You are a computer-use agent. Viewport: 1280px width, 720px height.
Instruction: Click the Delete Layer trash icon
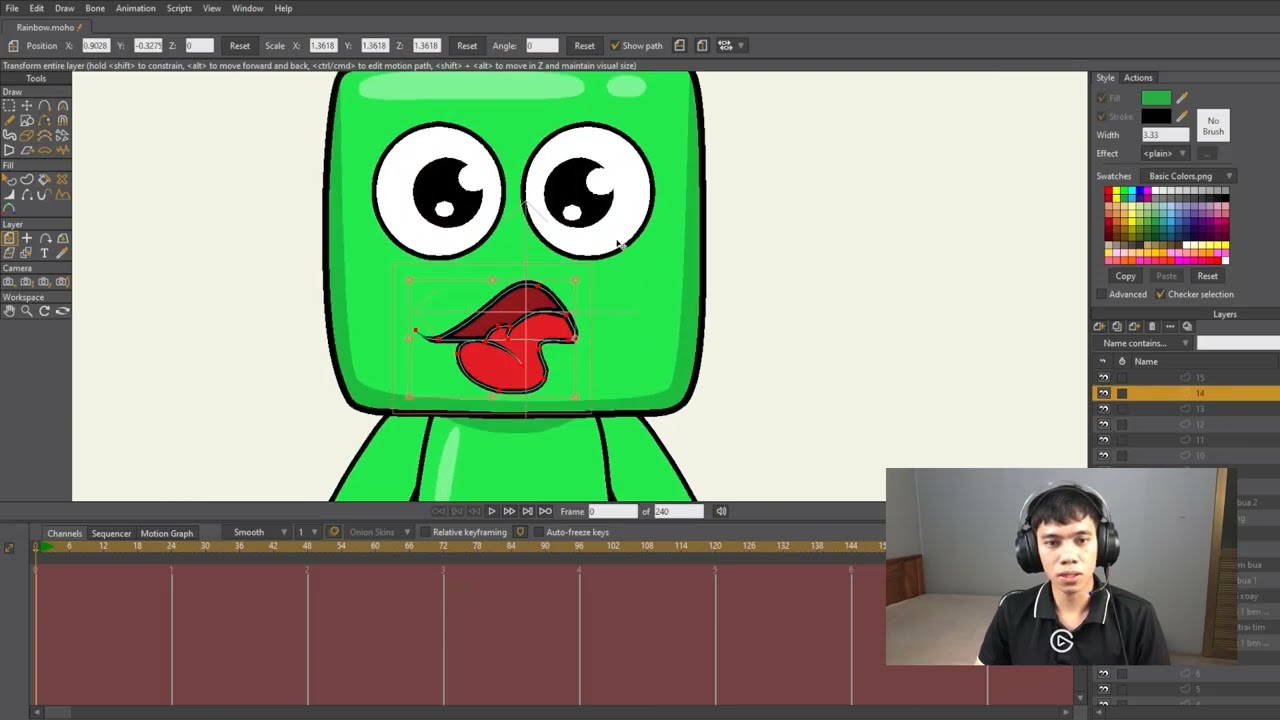tap(1152, 327)
